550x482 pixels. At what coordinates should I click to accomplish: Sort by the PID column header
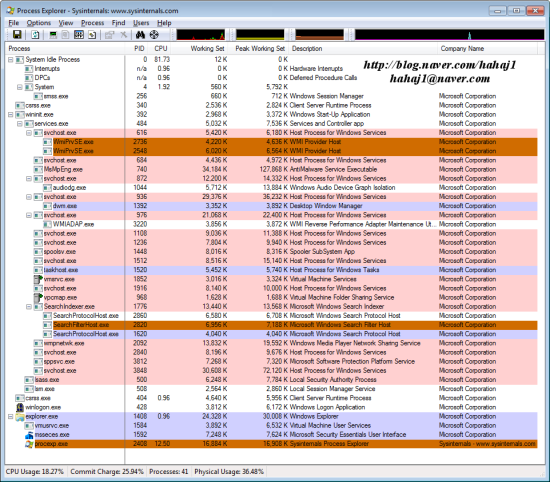137,49
